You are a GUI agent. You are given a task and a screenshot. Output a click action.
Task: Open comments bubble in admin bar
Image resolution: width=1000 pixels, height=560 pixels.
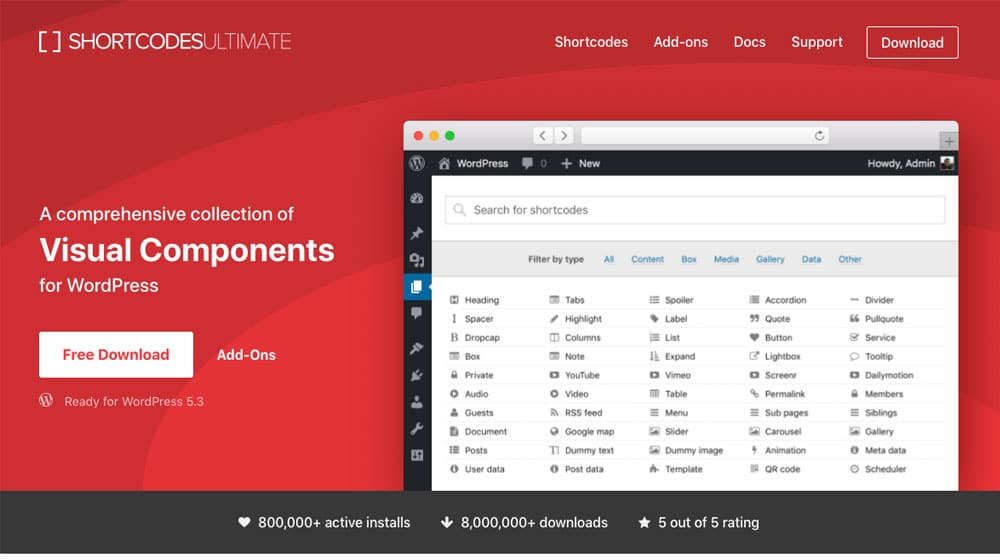pyautogui.click(x=527, y=163)
